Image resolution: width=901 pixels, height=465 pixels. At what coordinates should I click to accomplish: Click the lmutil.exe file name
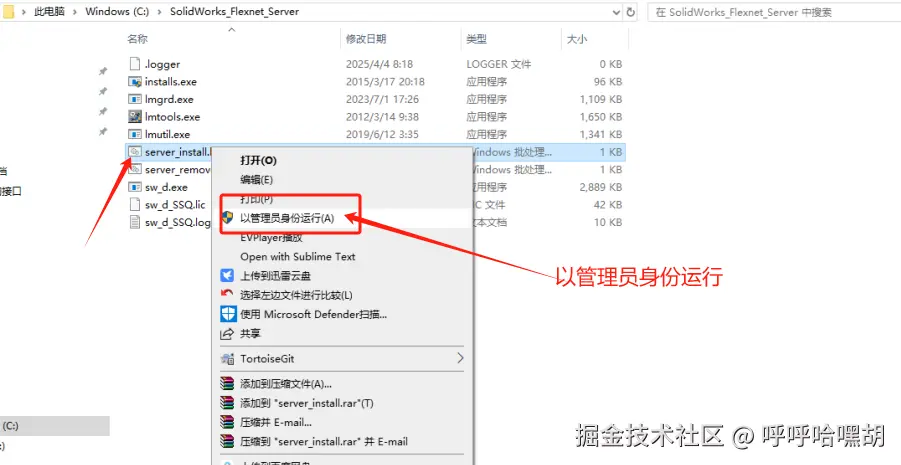pos(167,134)
